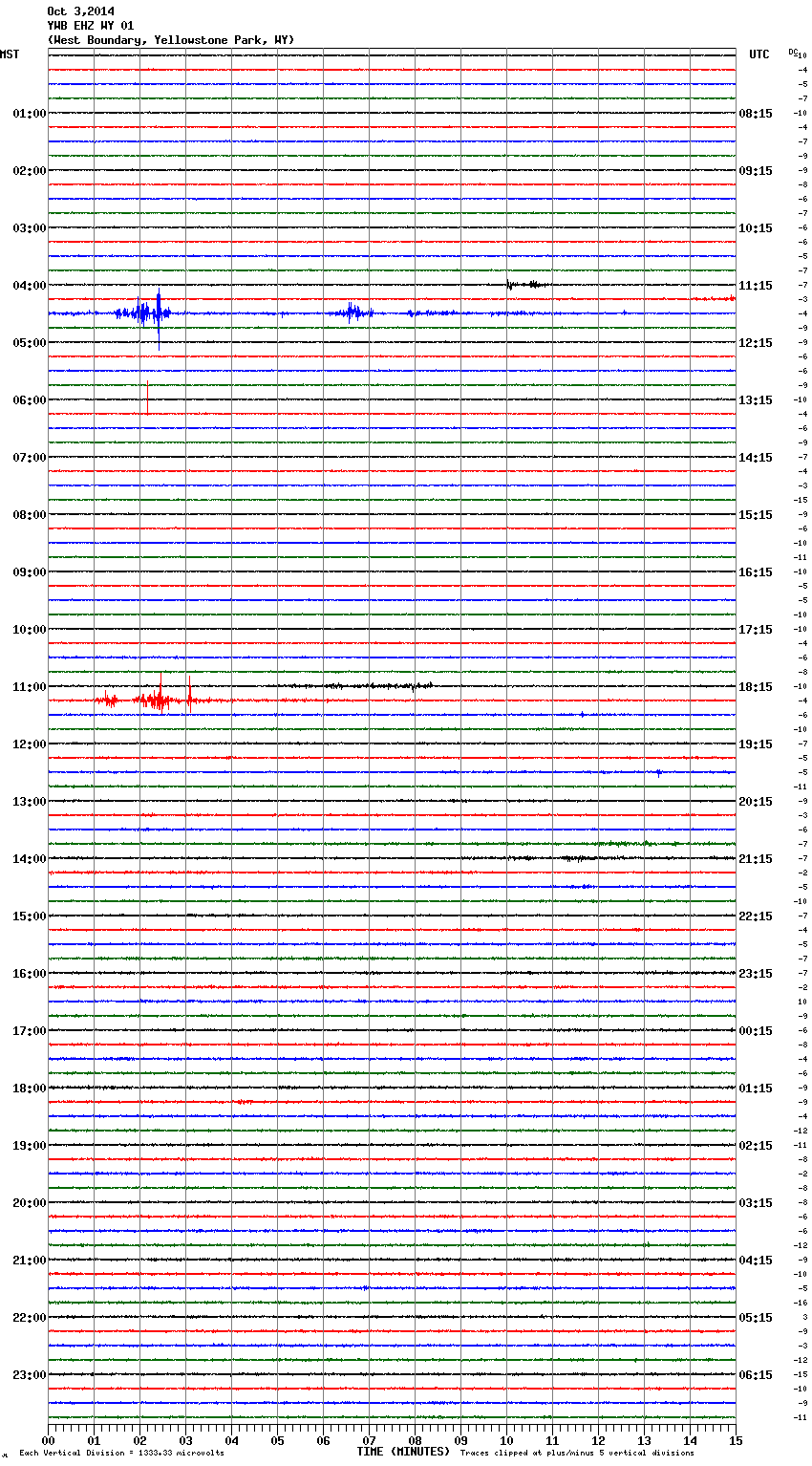Click the green noise patch above the 14:00 trace

635,843
